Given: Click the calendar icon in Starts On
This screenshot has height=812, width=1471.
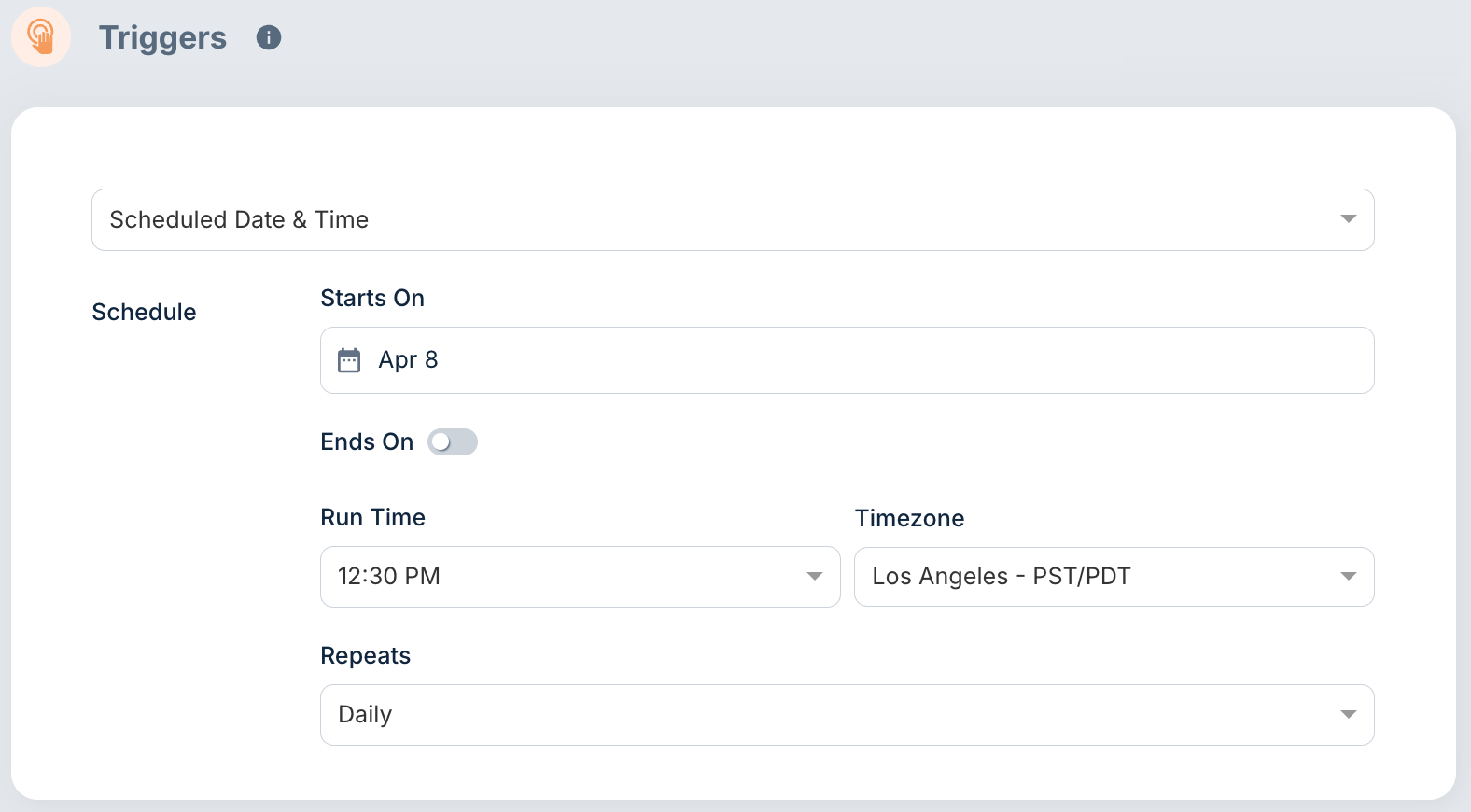Looking at the screenshot, I should (x=349, y=360).
